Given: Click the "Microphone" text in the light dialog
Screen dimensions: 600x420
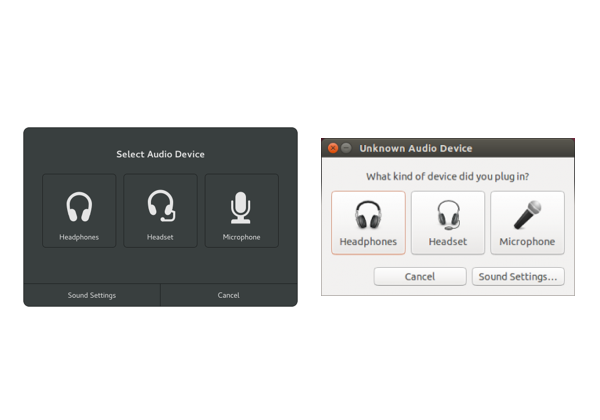Looking at the screenshot, I should pyautogui.click(x=527, y=242).
